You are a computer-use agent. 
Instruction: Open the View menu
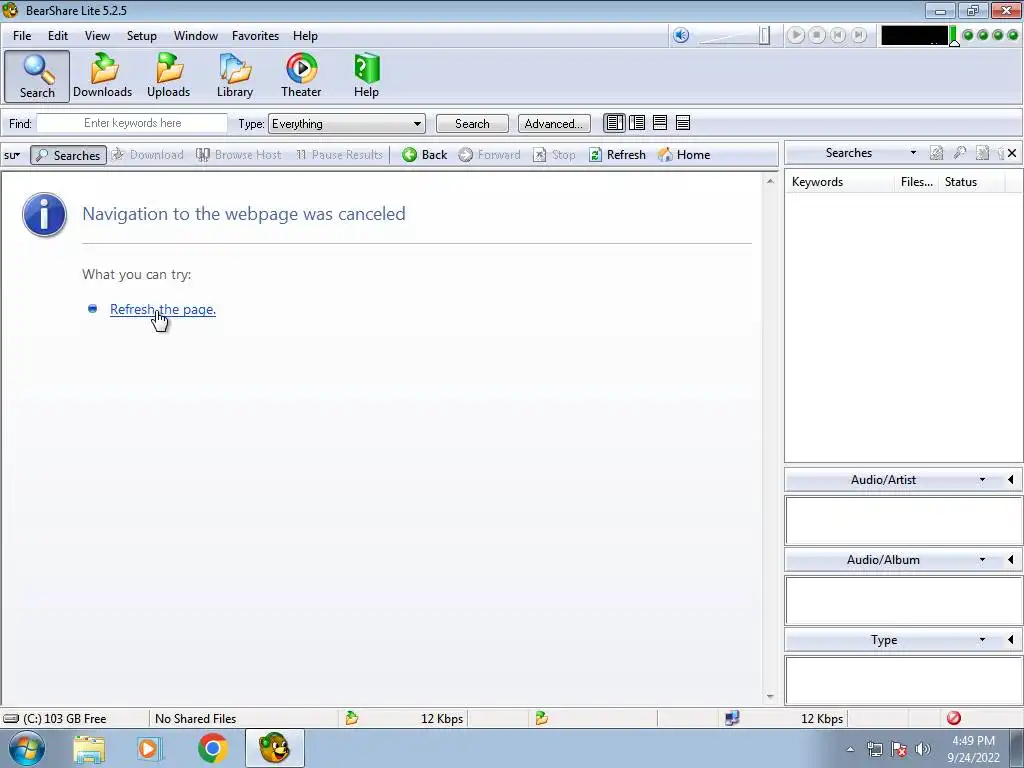tap(97, 36)
